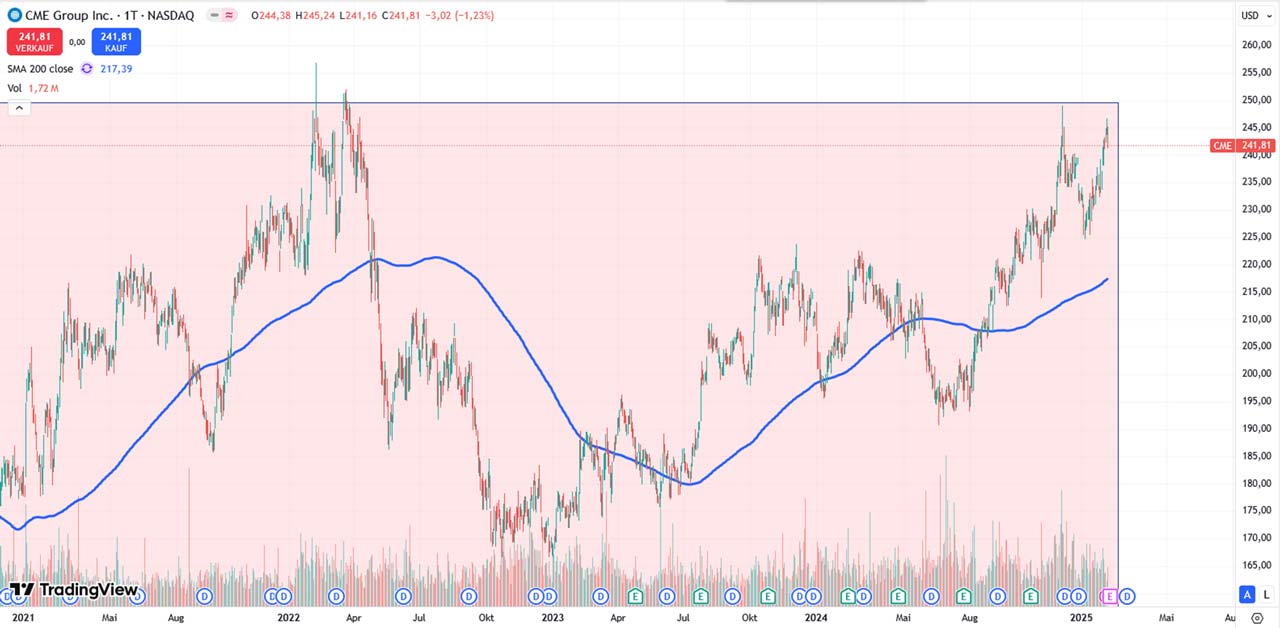
Task: Click the open value O244,38
Action: [x=271, y=16]
